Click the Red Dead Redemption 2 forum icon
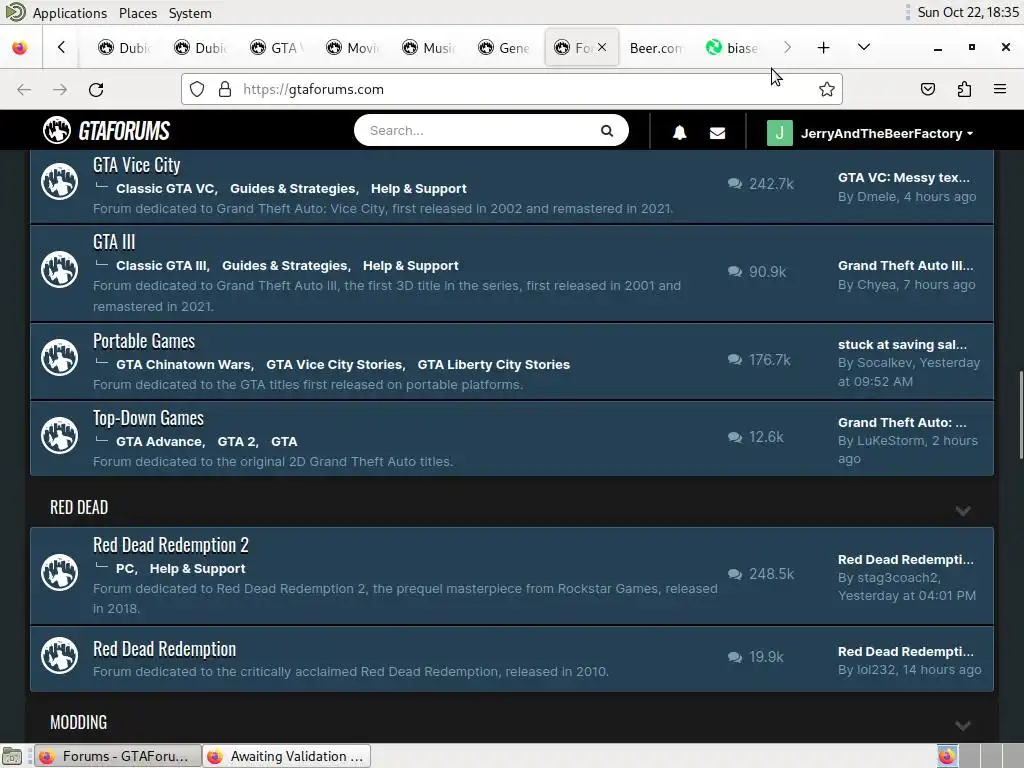1024x768 pixels. coord(59,573)
